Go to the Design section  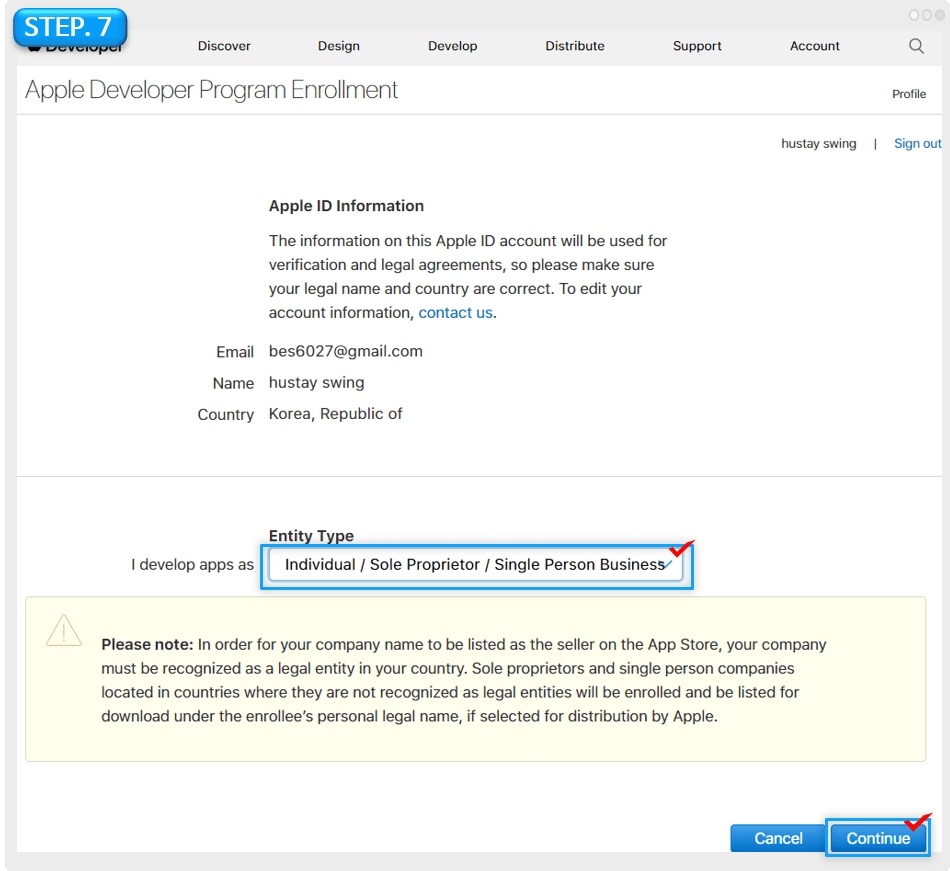tap(339, 46)
